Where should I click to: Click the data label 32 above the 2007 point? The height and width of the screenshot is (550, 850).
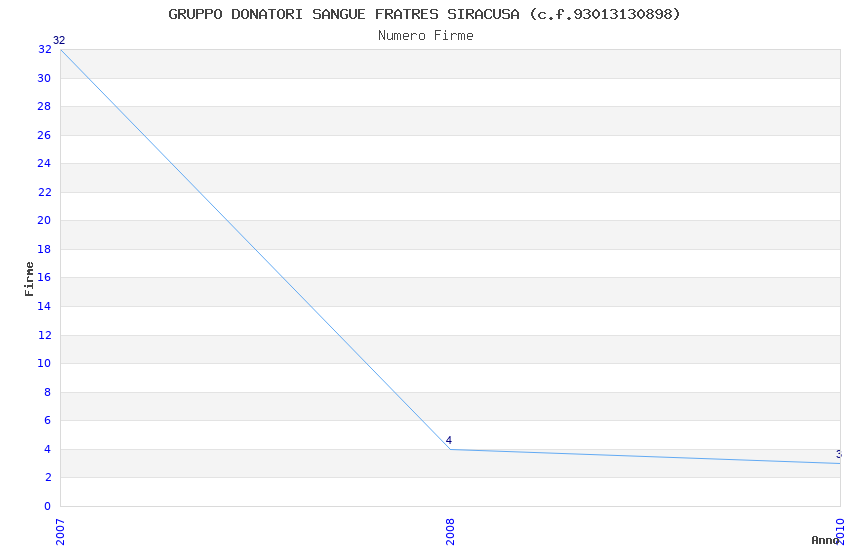pyautogui.click(x=59, y=40)
